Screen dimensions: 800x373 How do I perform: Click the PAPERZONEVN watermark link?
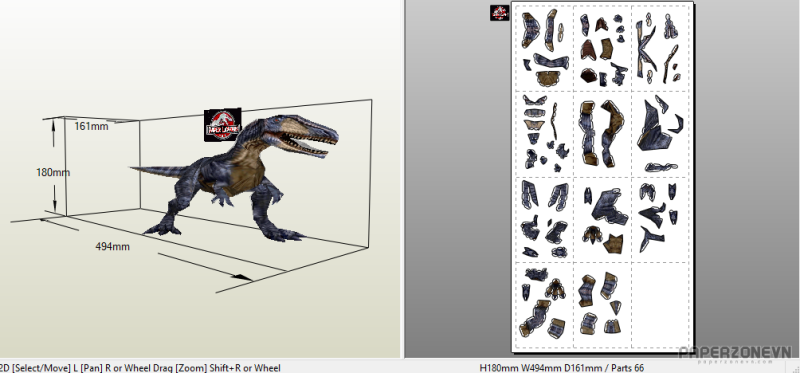tap(735, 354)
